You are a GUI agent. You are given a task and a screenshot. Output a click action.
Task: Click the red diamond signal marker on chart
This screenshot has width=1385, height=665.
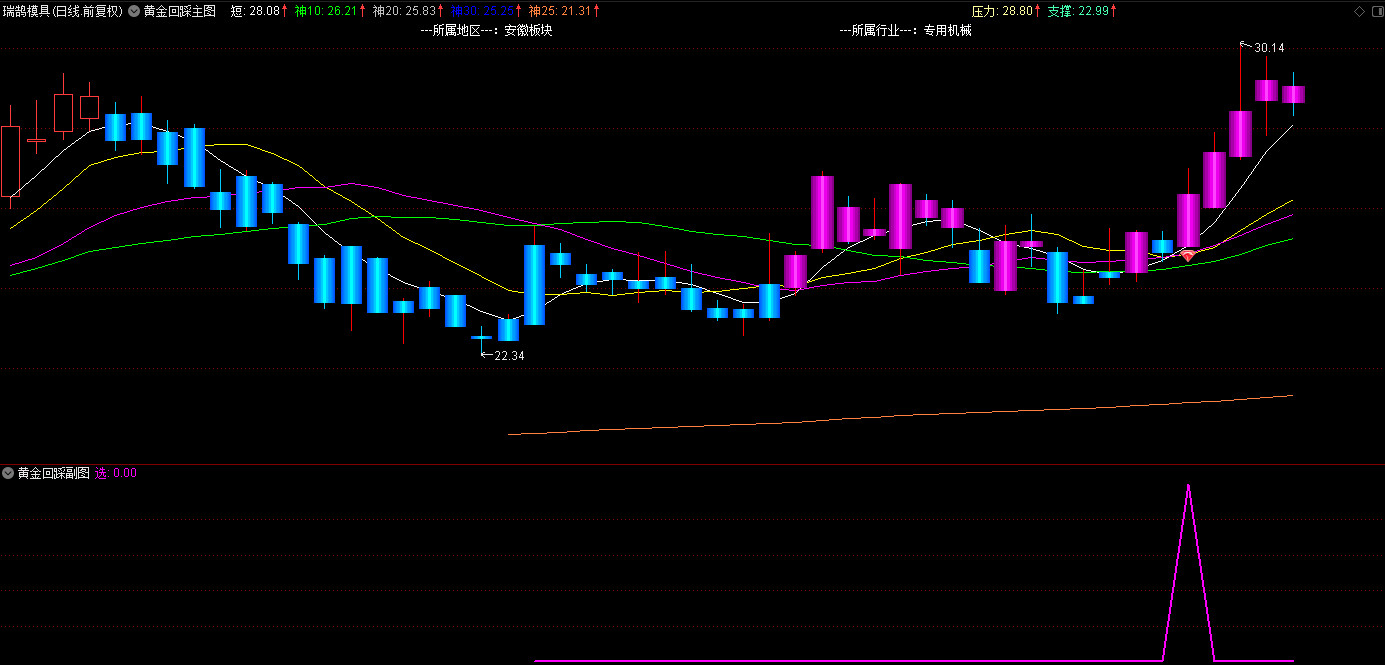pos(1188,256)
